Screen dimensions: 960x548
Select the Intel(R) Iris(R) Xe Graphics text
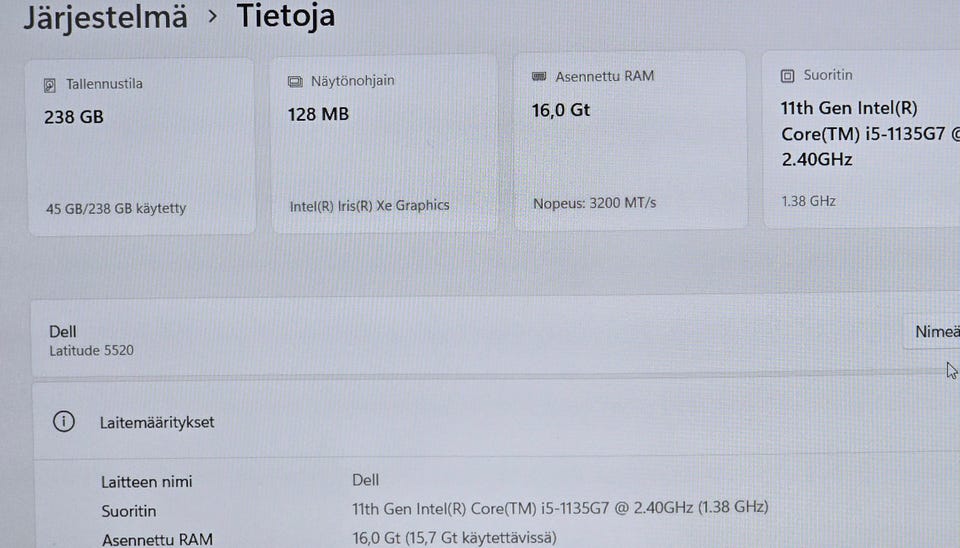pos(369,206)
